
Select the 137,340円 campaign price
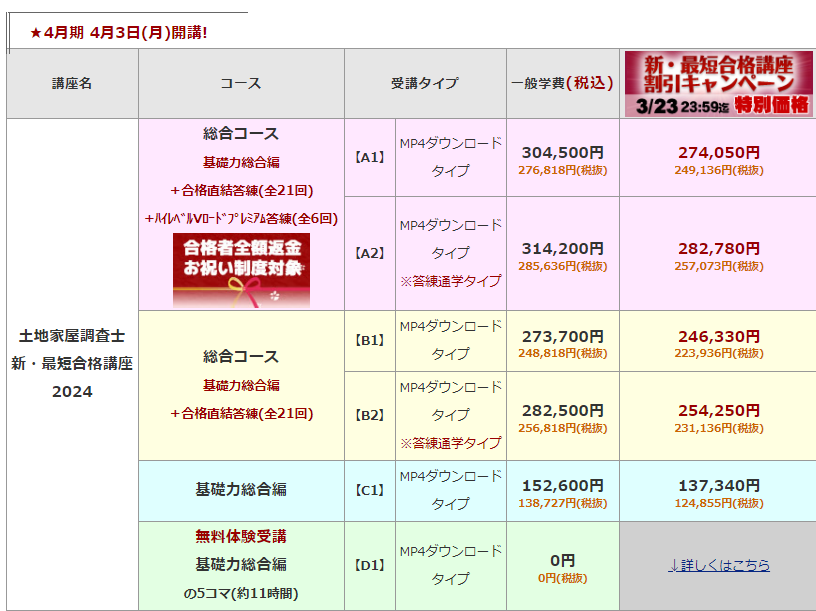[719, 486]
